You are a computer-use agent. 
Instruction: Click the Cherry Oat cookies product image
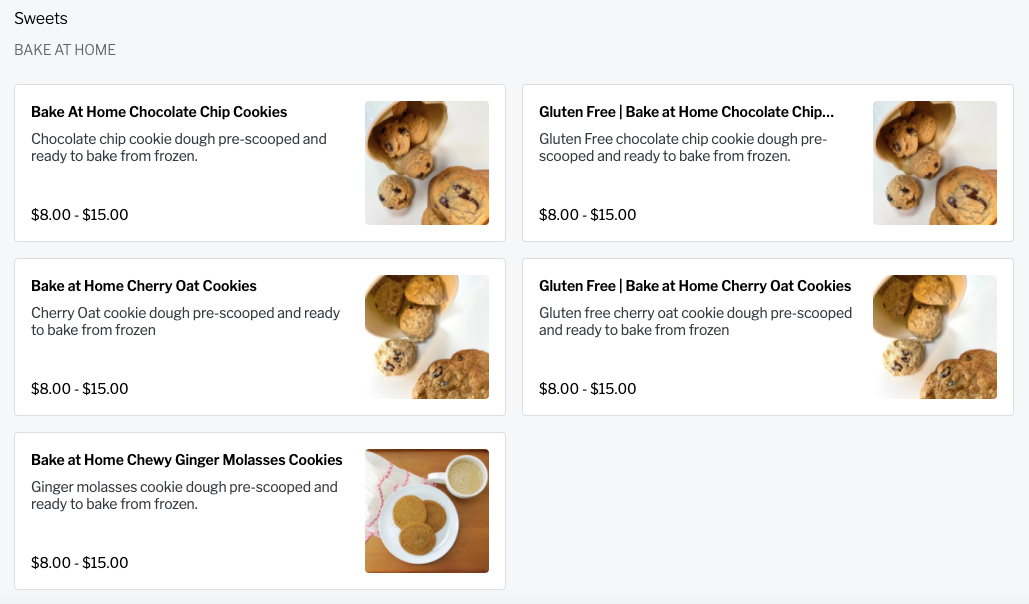[426, 337]
